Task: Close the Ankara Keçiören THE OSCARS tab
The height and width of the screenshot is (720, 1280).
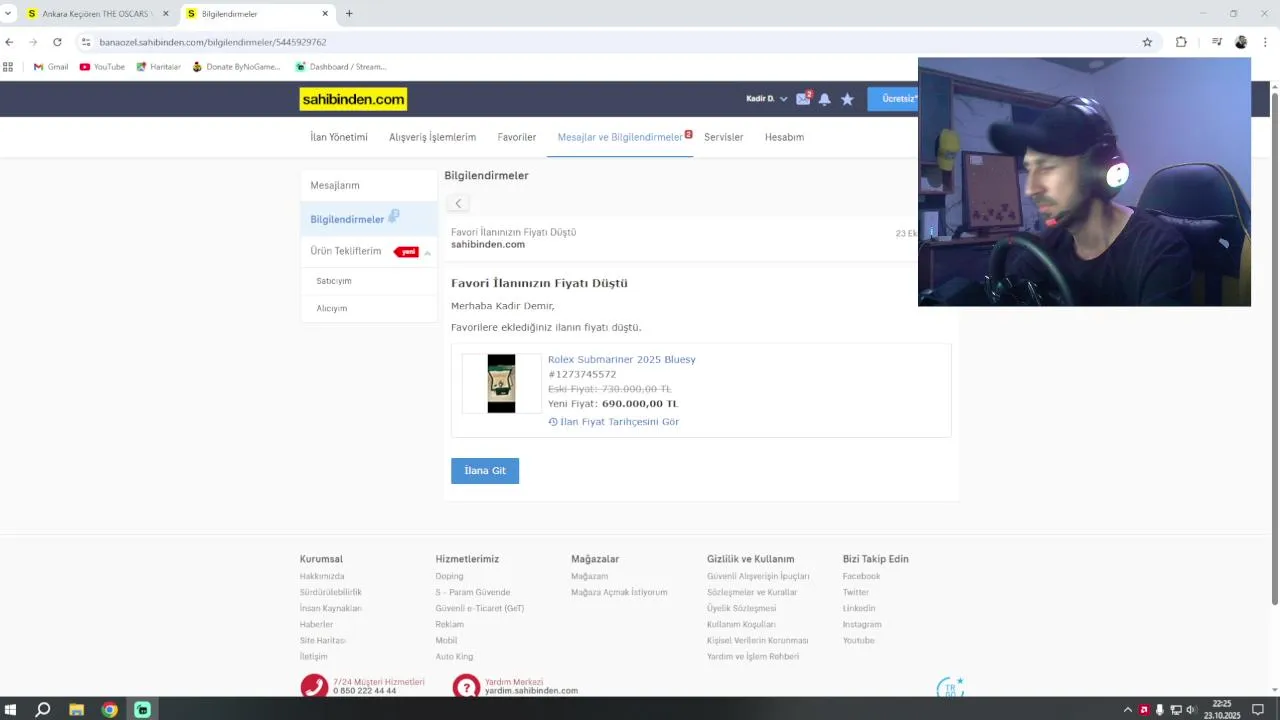Action: coord(166,14)
